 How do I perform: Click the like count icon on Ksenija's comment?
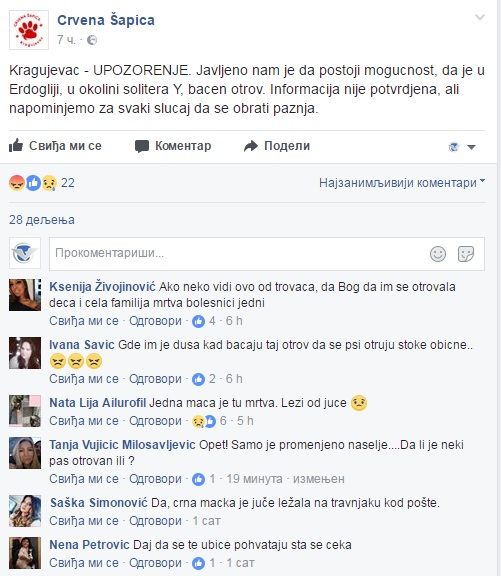pyautogui.click(x=198, y=321)
